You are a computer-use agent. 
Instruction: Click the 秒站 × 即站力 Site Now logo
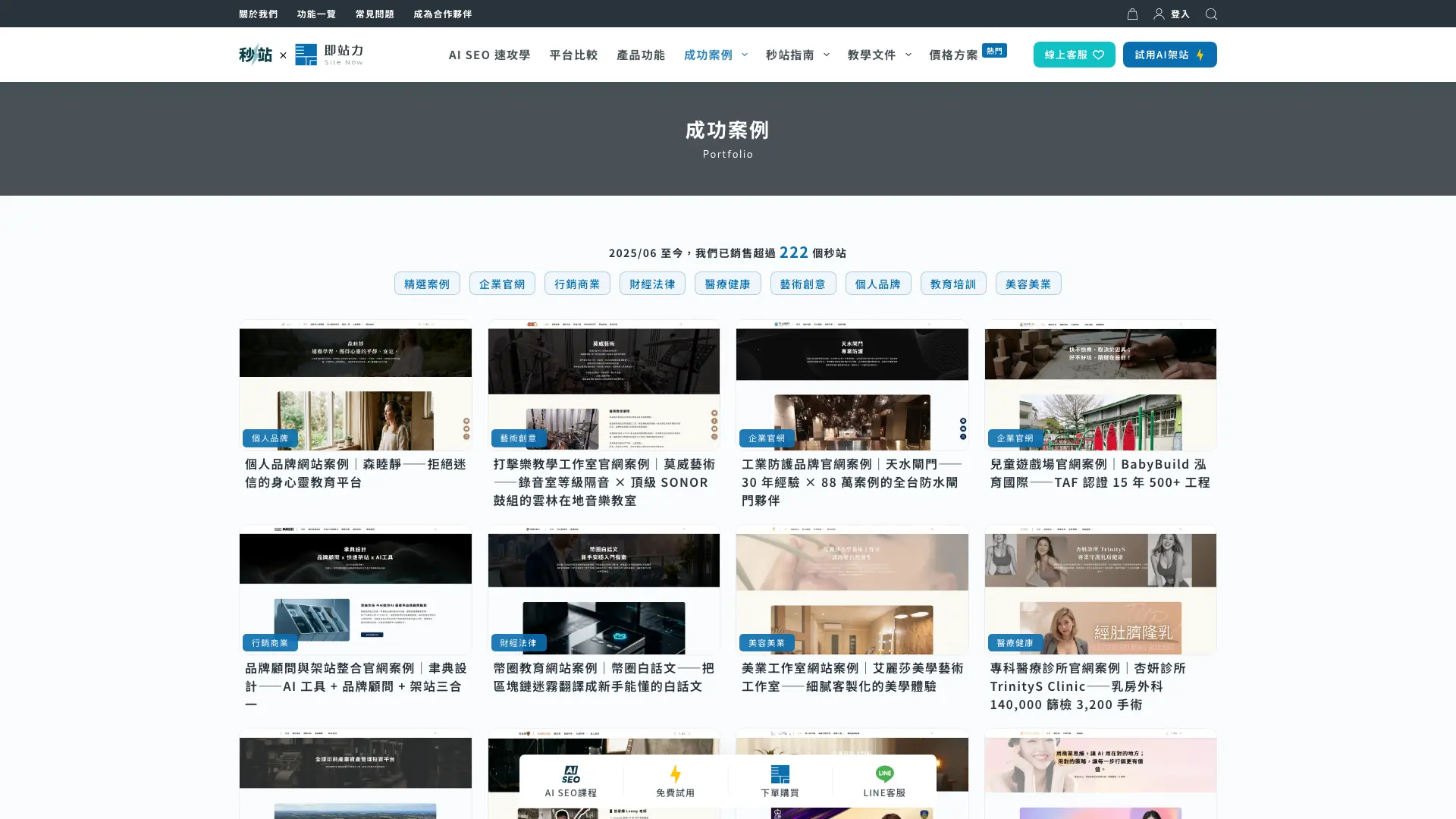[x=301, y=54]
